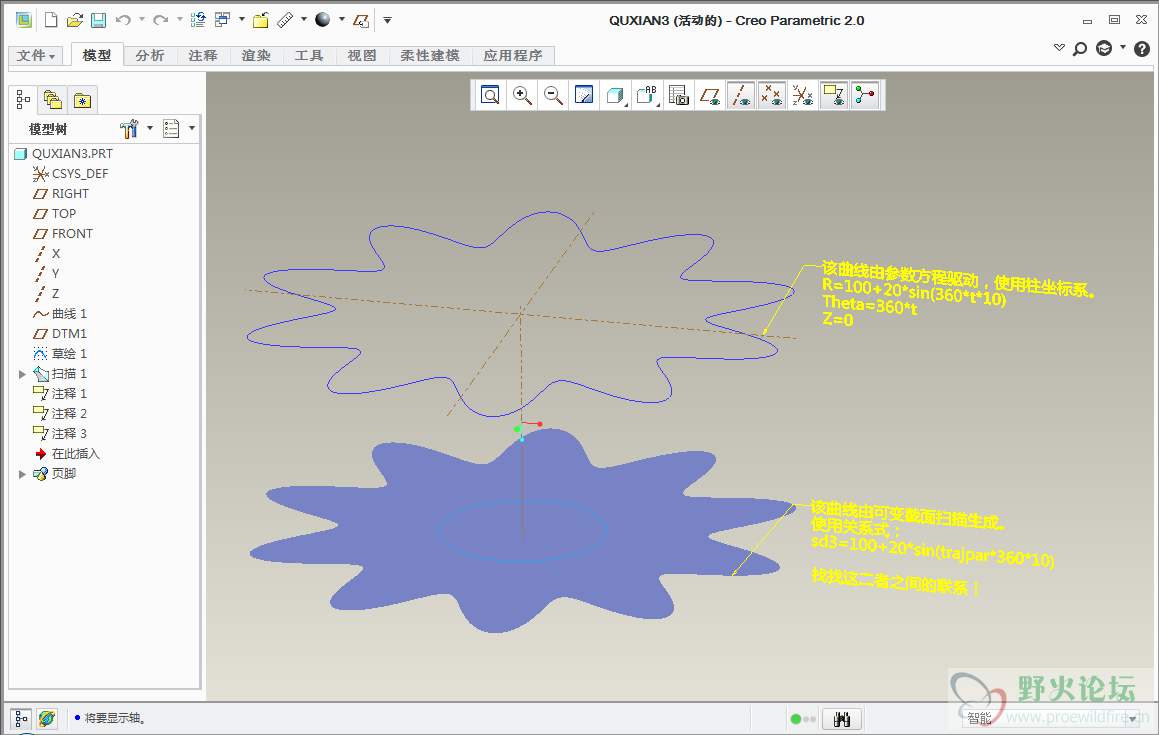The width and height of the screenshot is (1159, 735).
Task: Click the Save file icon
Action: (x=98, y=20)
